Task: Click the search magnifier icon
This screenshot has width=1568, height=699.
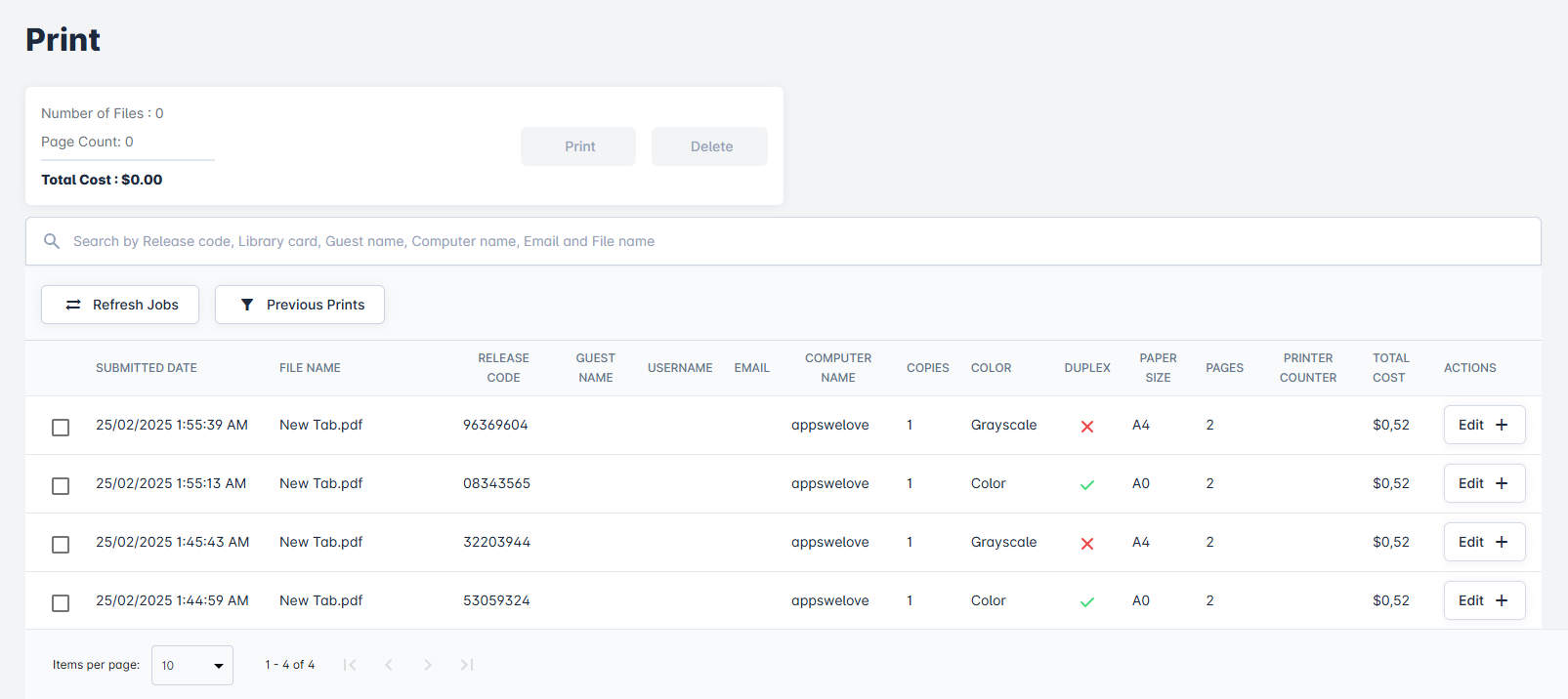Action: tap(52, 241)
